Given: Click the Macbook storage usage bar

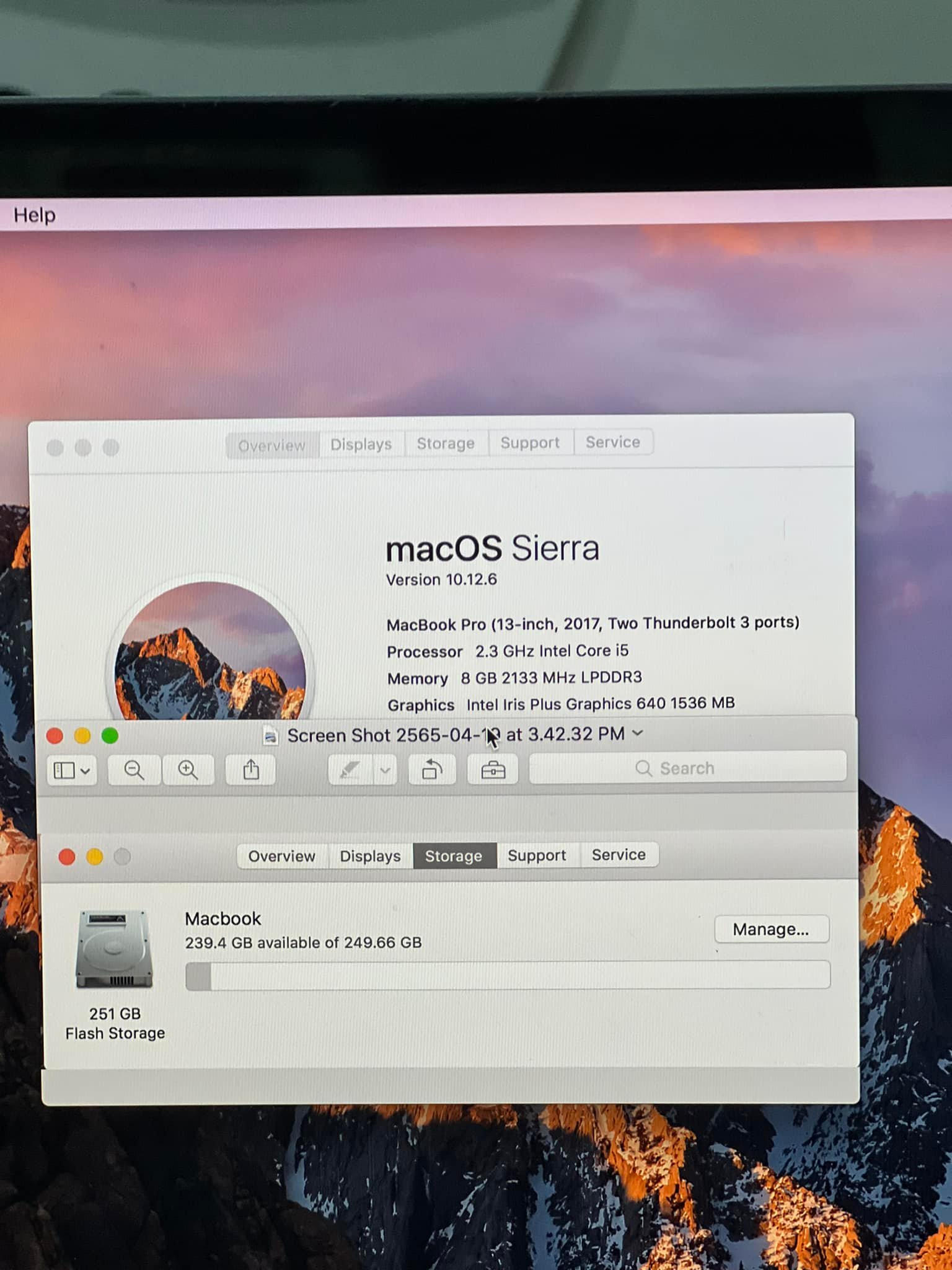Looking at the screenshot, I should tap(508, 975).
